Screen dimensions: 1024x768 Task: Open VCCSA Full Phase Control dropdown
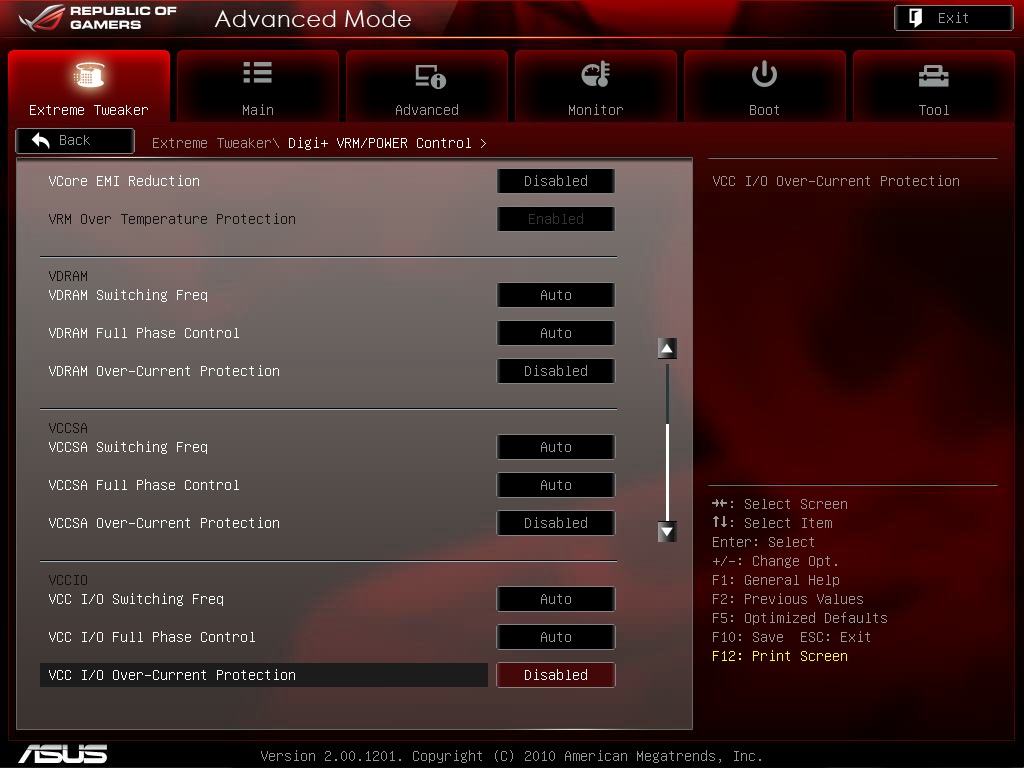[x=556, y=485]
